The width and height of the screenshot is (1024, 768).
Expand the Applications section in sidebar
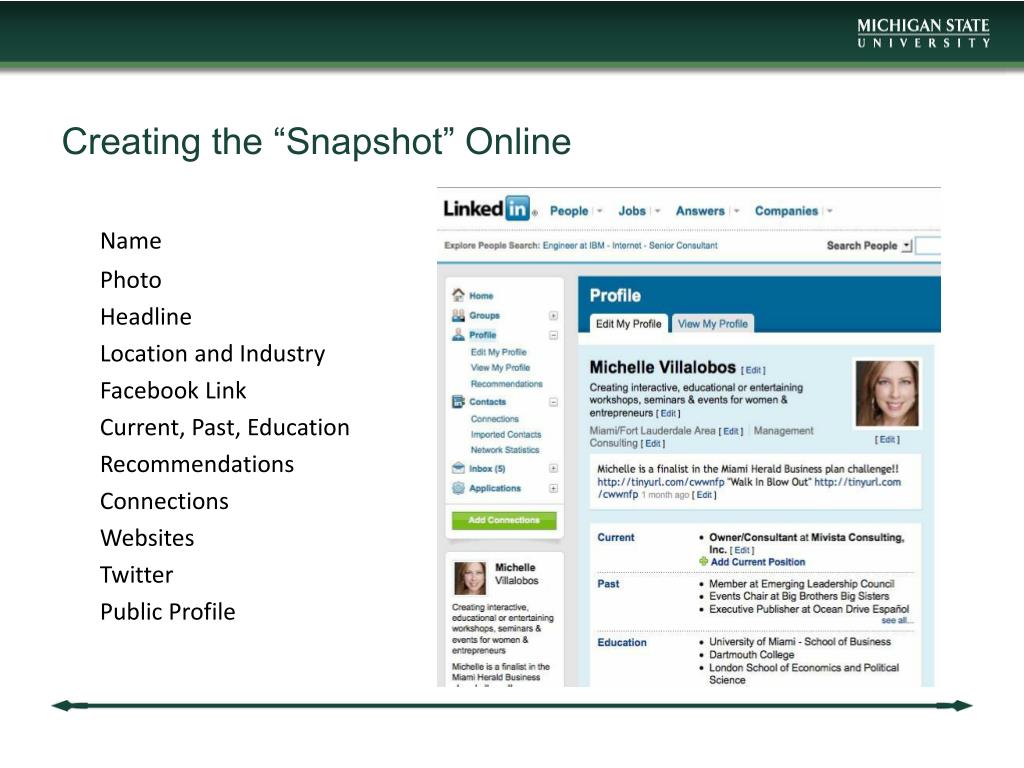(553, 488)
